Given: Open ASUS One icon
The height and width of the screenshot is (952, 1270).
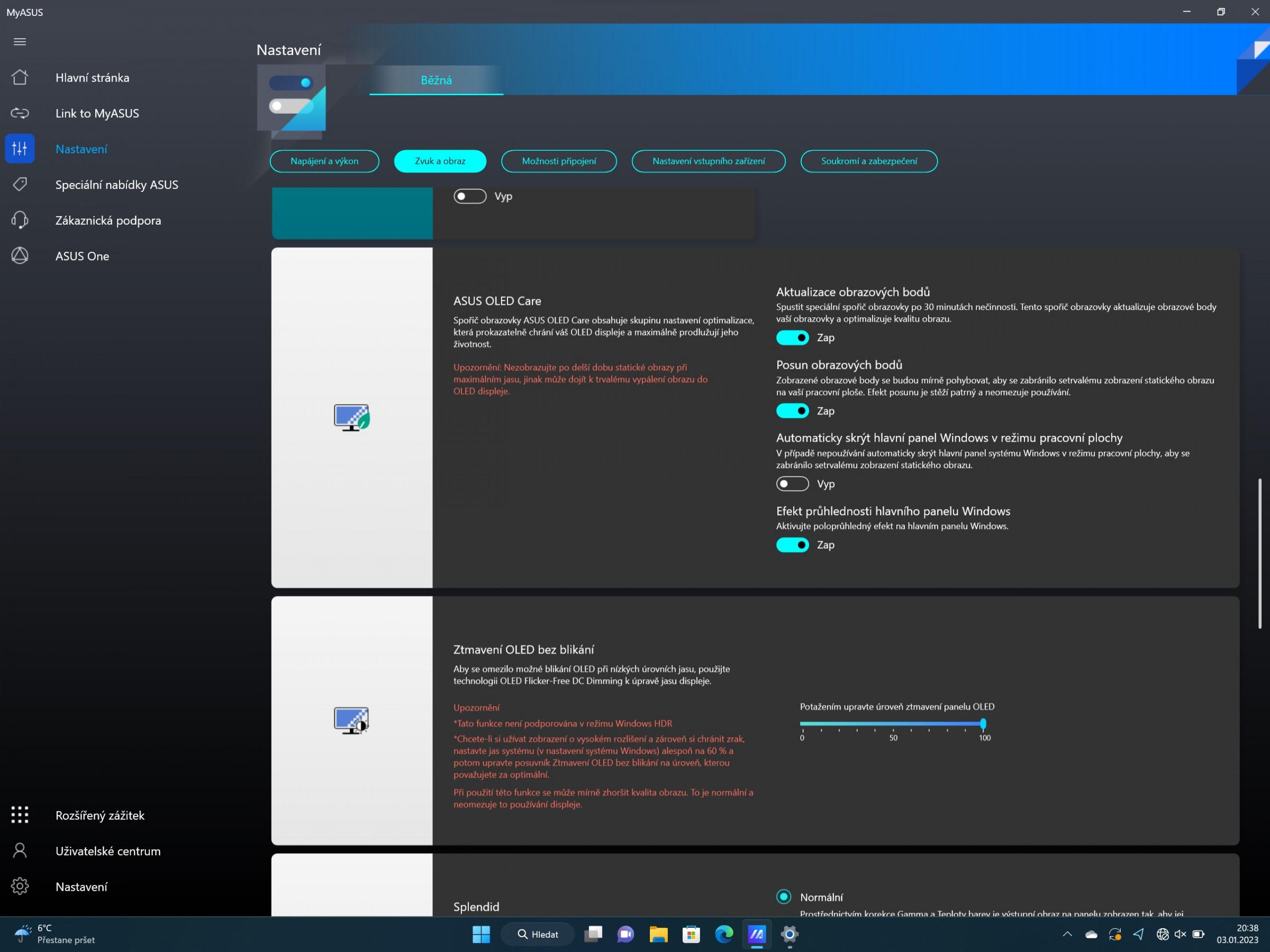Looking at the screenshot, I should tap(20, 256).
